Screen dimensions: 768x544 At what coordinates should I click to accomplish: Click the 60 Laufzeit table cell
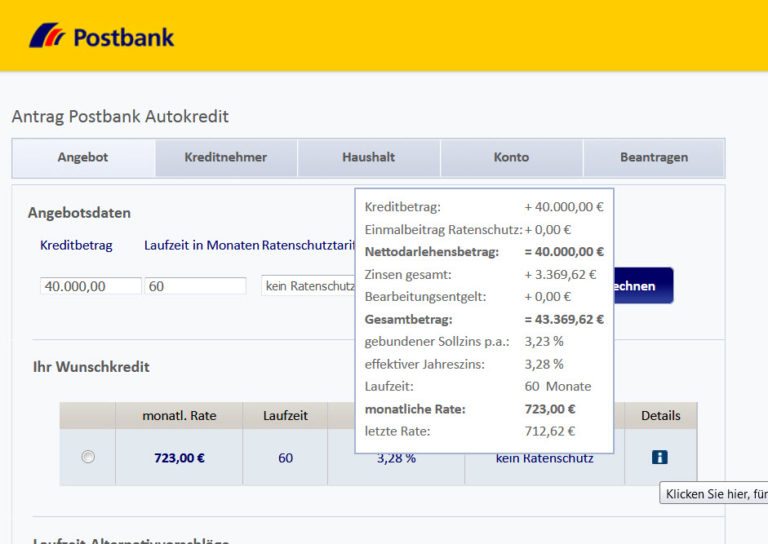click(285, 458)
